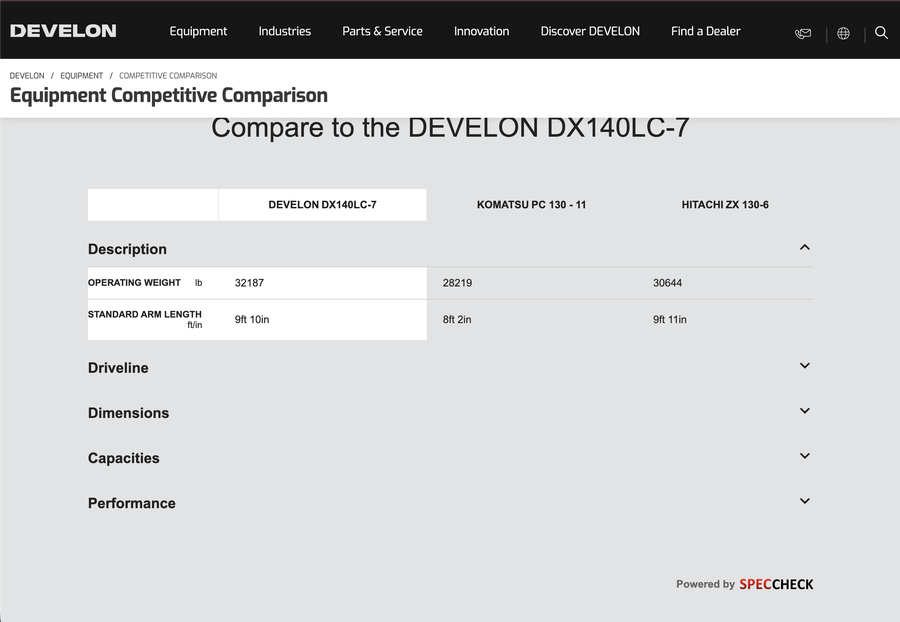Open the Find a Dealer menu

pyautogui.click(x=705, y=31)
